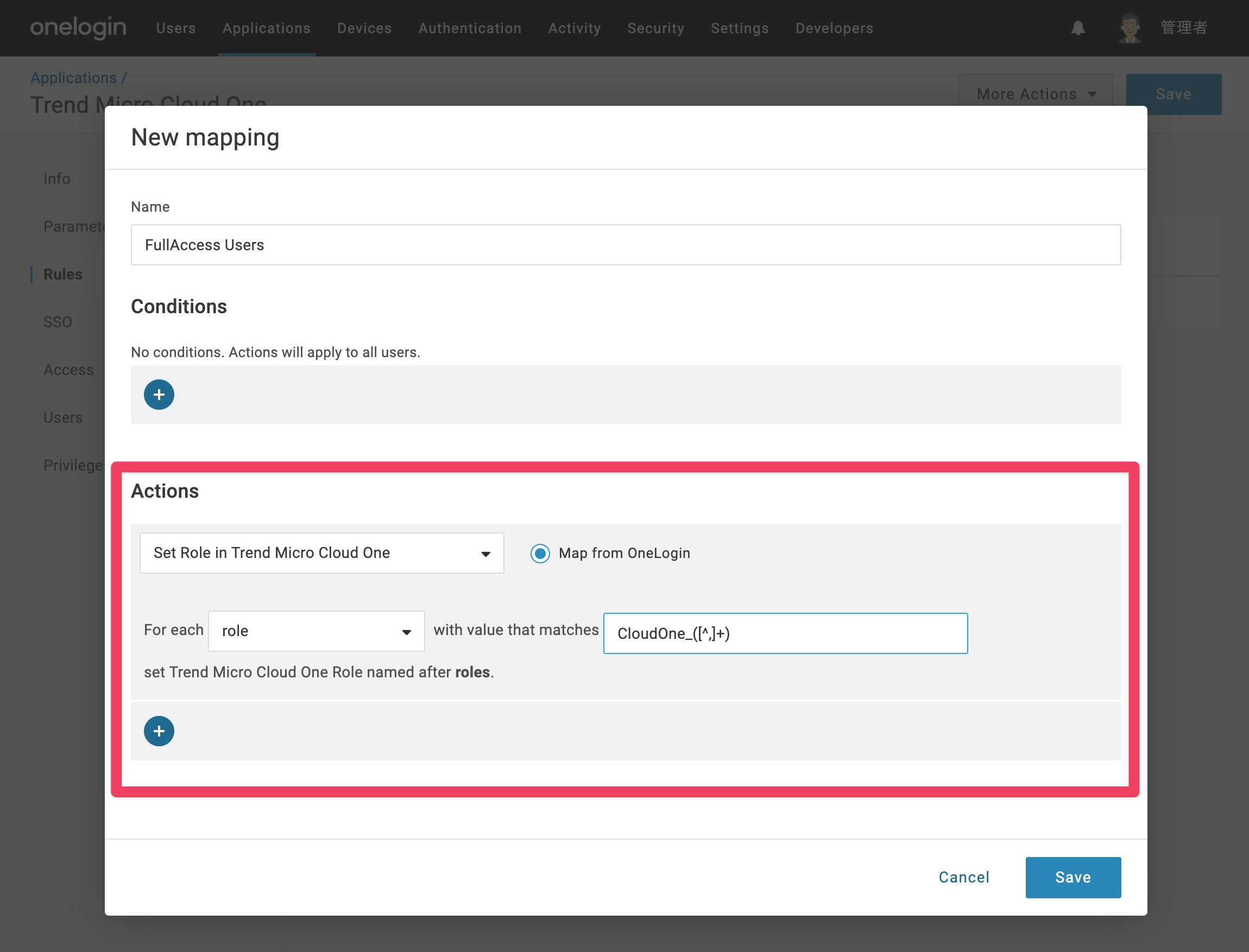
Task: Open the Developers menu
Action: pyautogui.click(x=834, y=28)
